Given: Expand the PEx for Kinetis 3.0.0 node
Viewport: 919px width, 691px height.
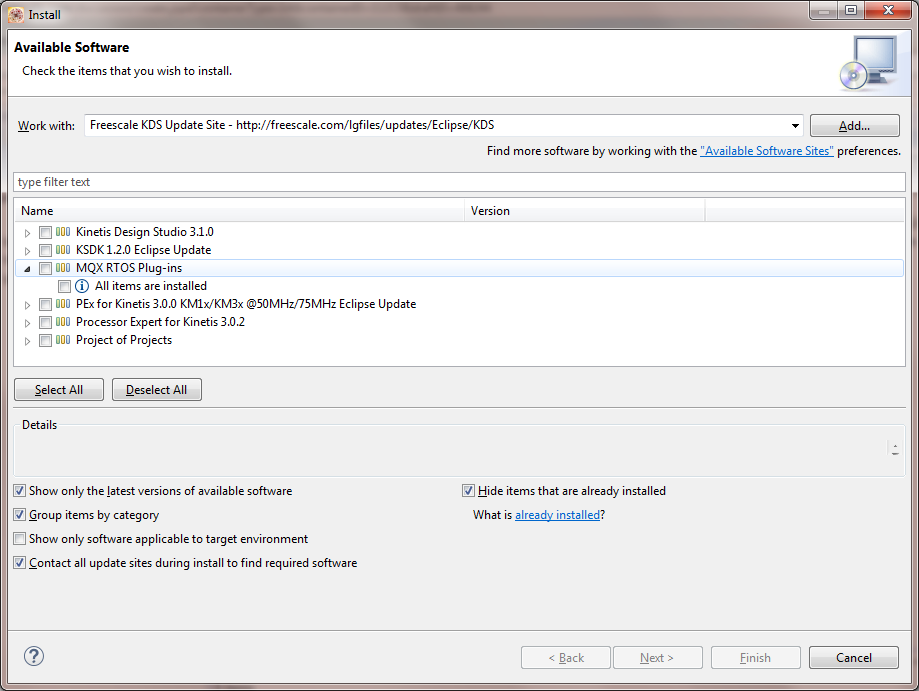Looking at the screenshot, I should [27, 305].
